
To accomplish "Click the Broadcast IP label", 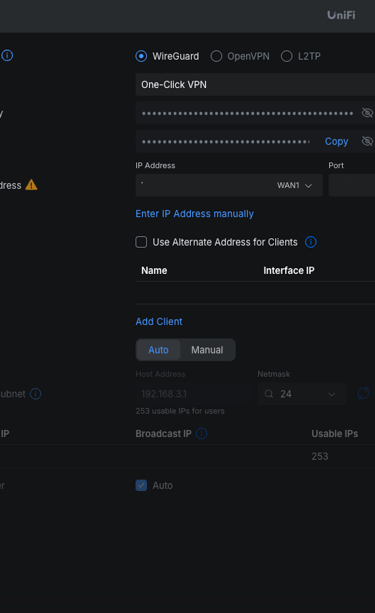I will (x=163, y=434).
